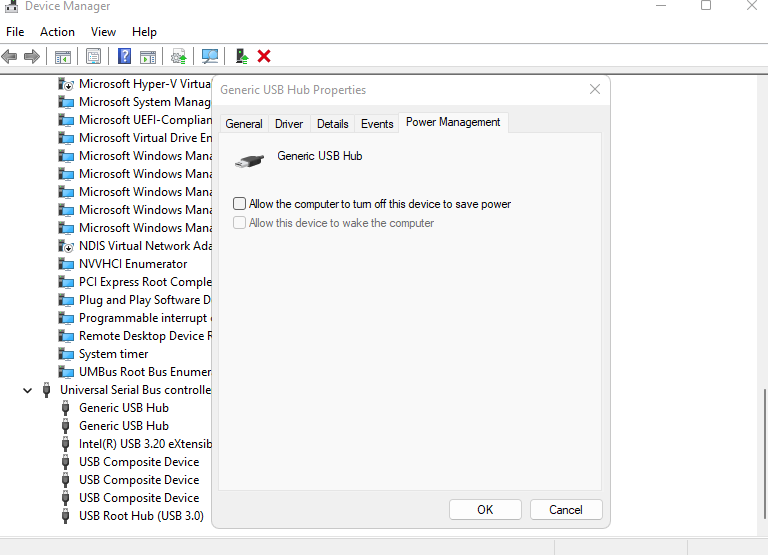This screenshot has width=768, height=555.
Task: Maximize the Device Manager window
Action: pos(706,6)
